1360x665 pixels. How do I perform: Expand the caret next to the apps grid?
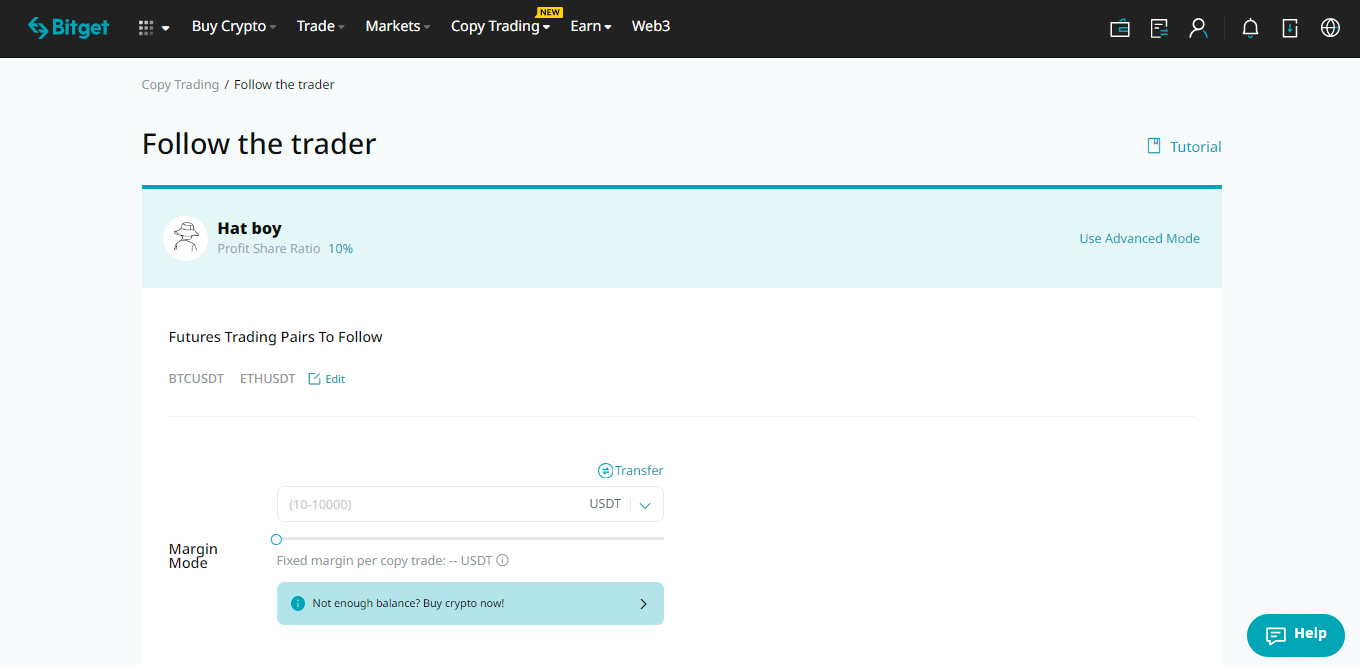[x=165, y=28]
